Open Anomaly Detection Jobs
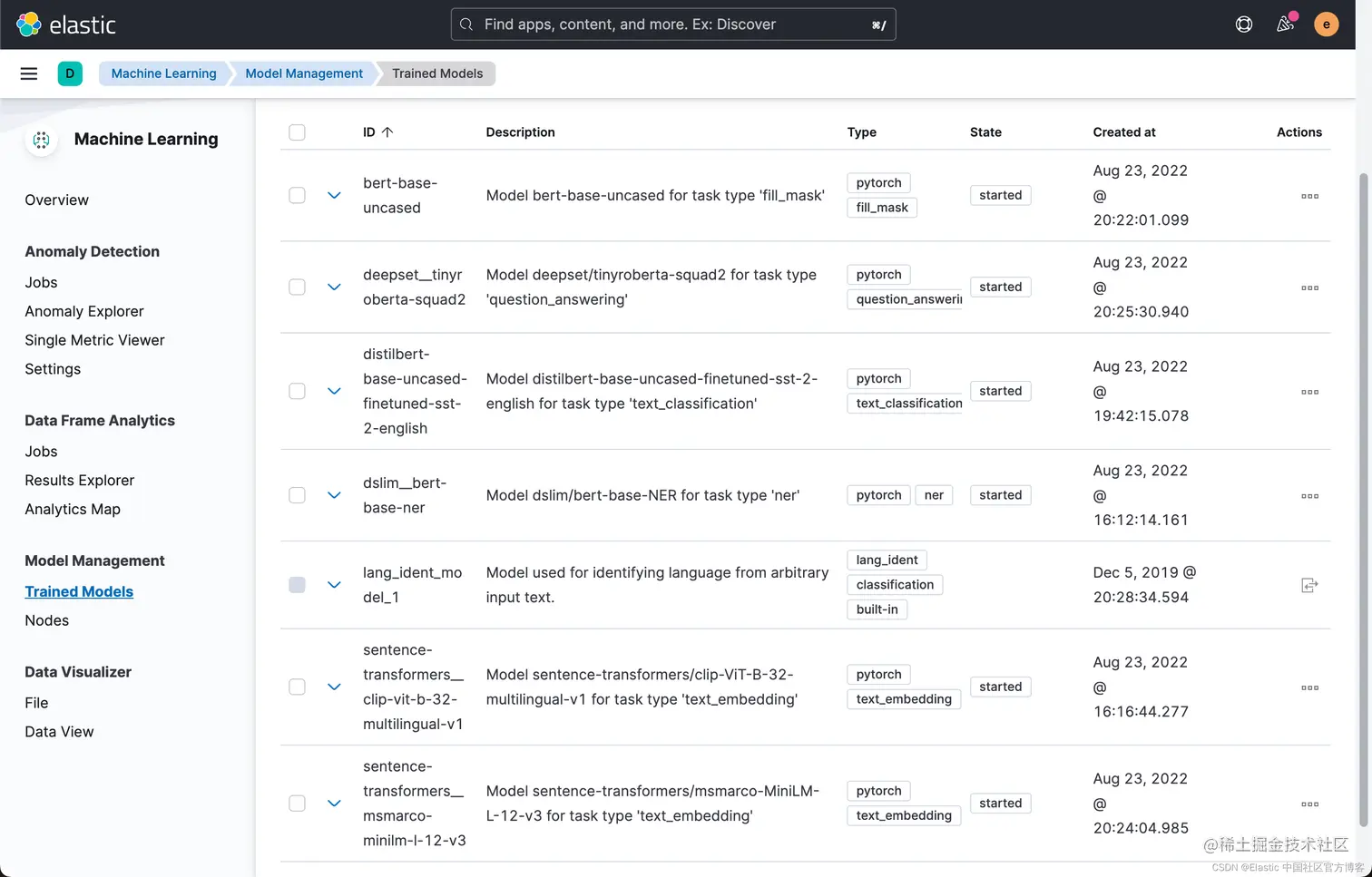This screenshot has height=877, width=1372. coord(41,283)
